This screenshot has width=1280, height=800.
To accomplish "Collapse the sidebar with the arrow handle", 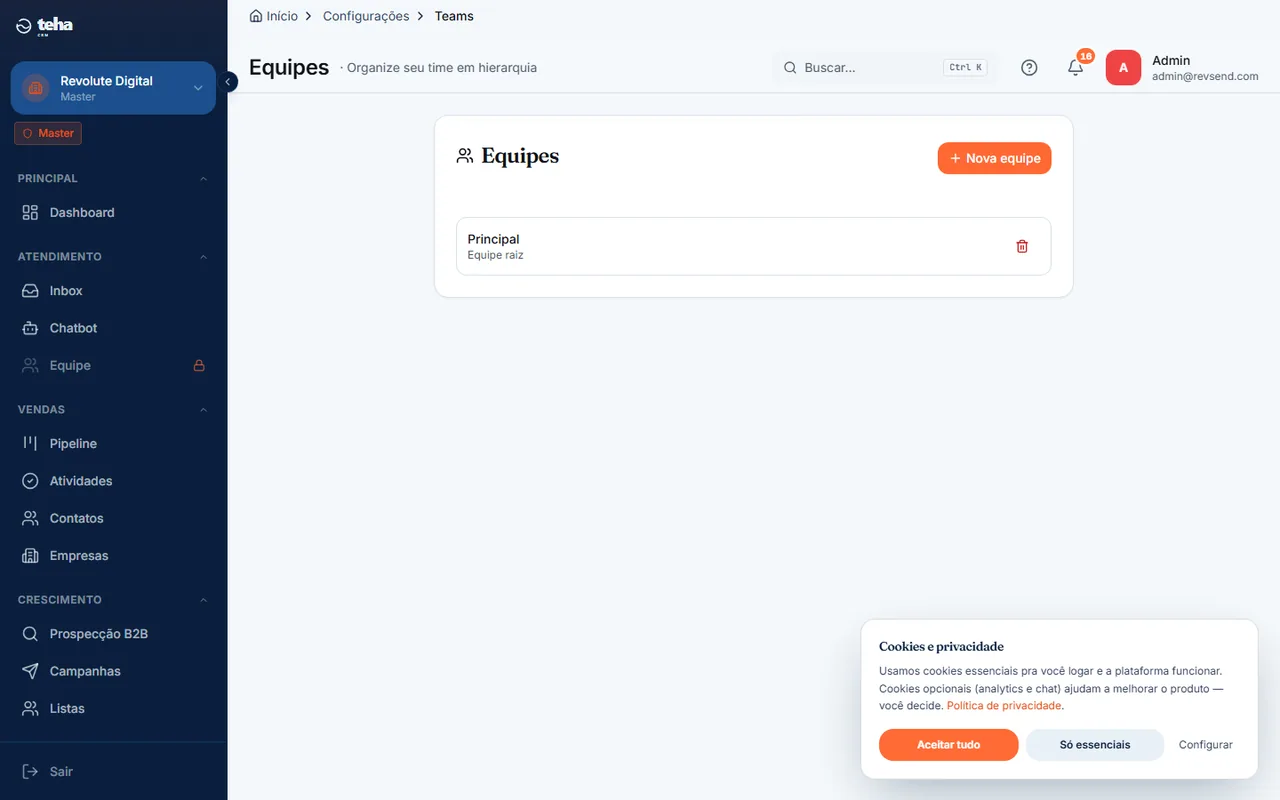I will (228, 82).
